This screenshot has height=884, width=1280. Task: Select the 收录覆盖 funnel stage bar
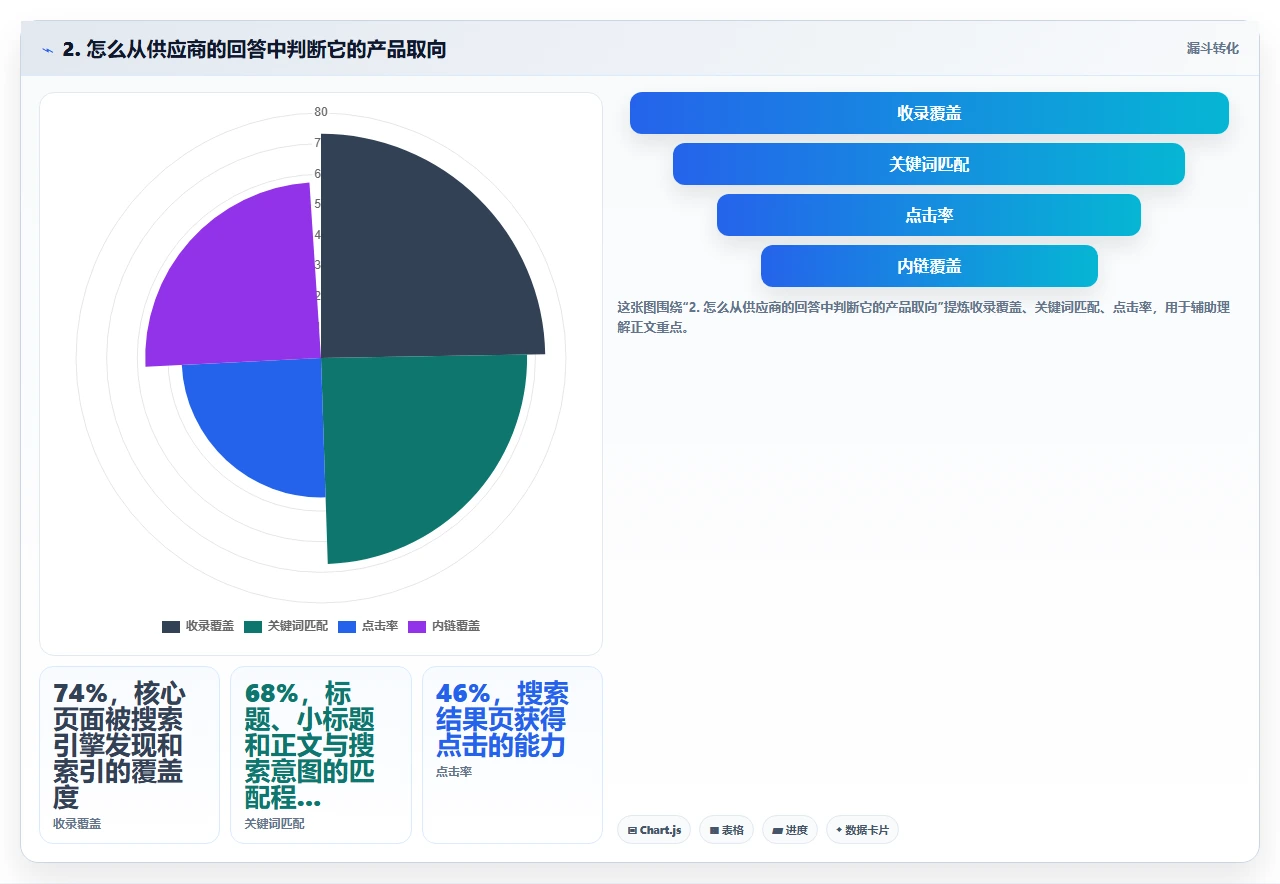(x=929, y=113)
